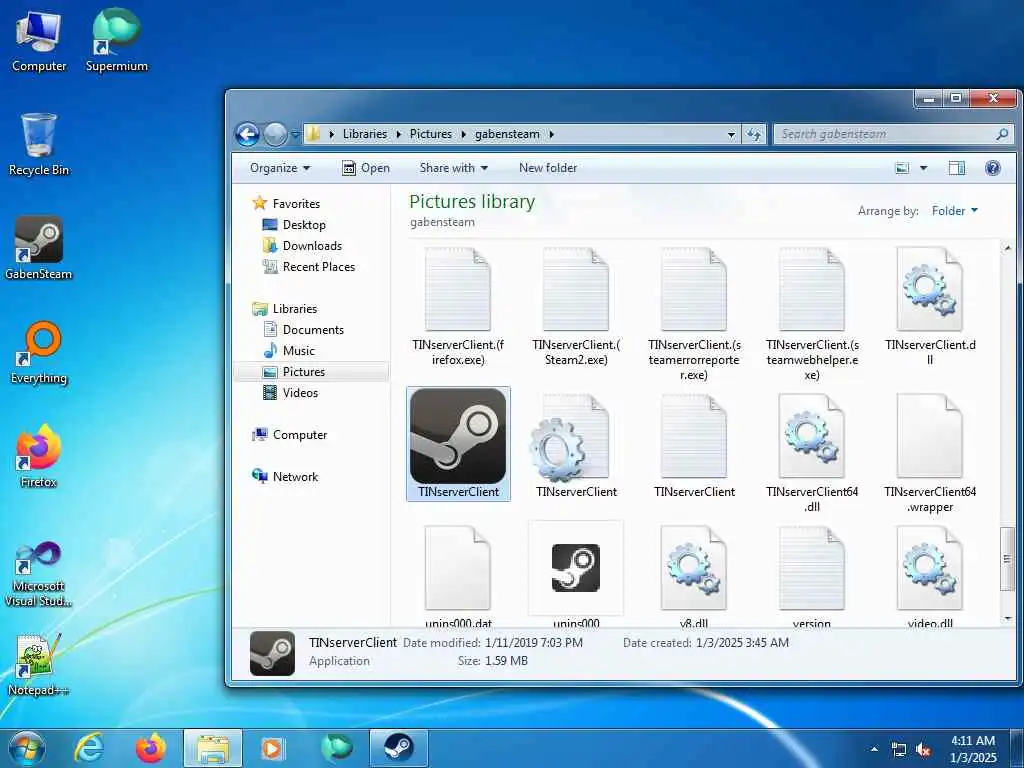Click the file list scroll down arrow
This screenshot has width=1024, height=768.
[1008, 618]
